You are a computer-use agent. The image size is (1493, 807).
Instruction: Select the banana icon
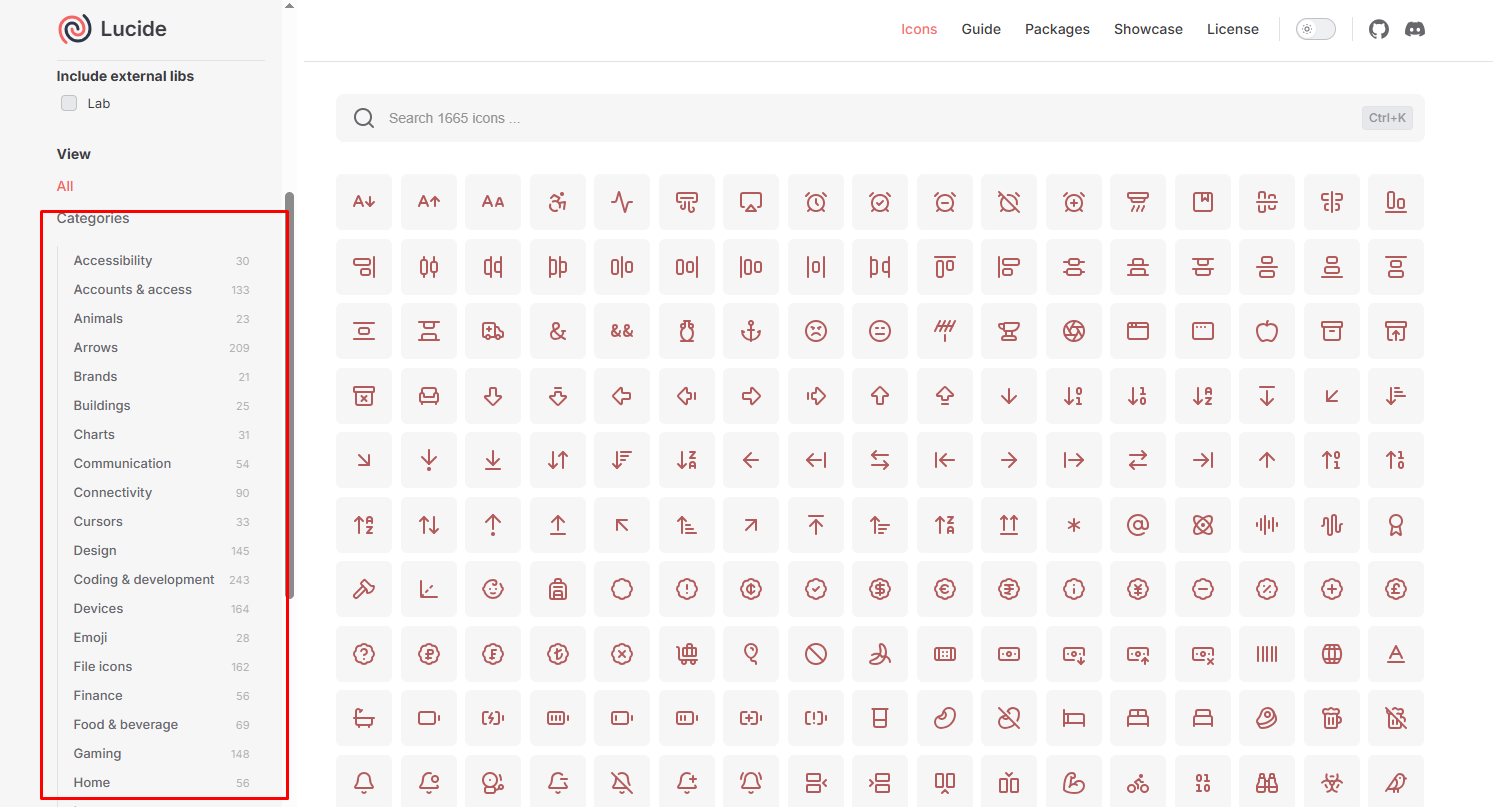pyautogui.click(x=880, y=654)
